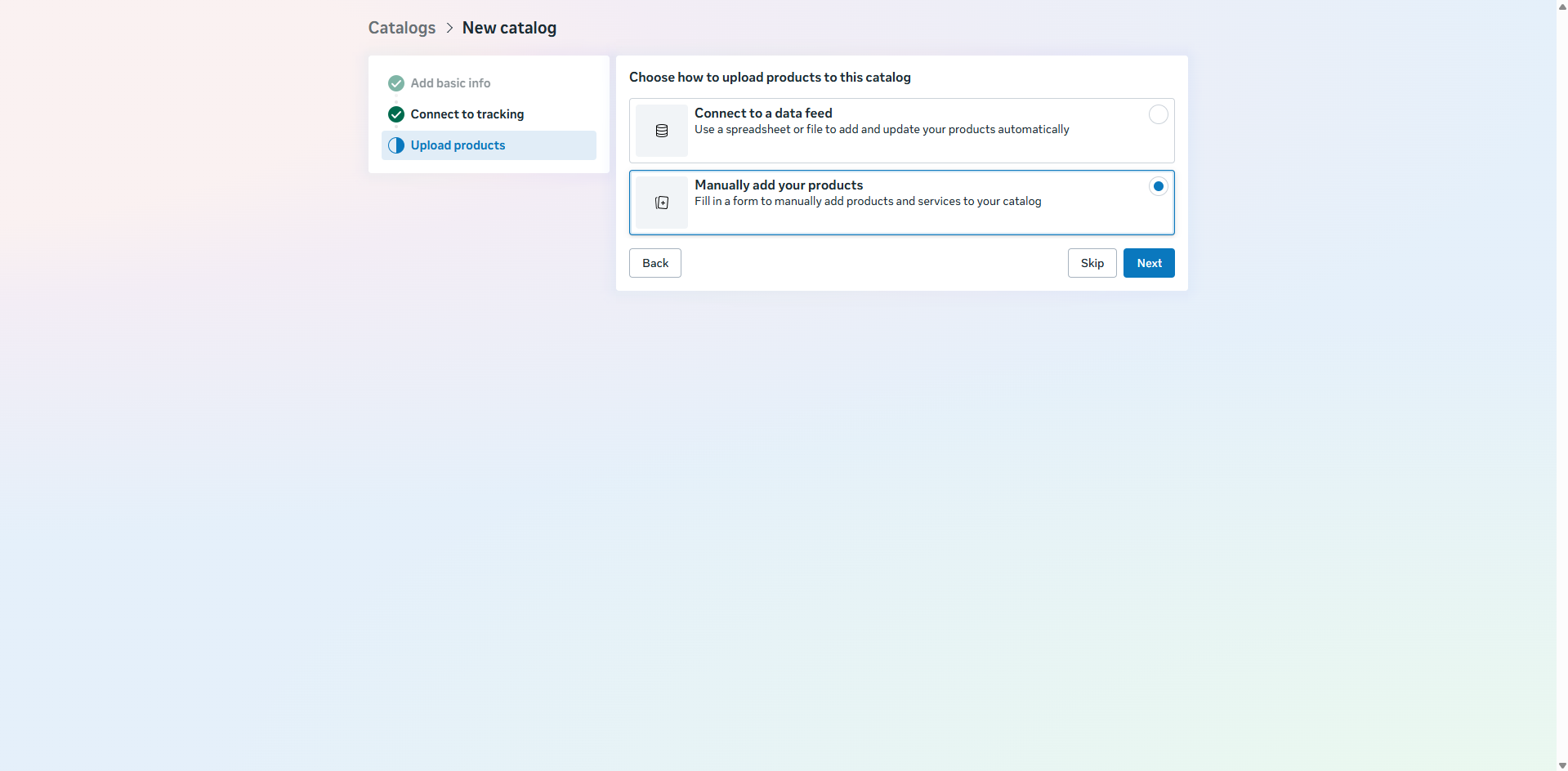Click the Back button
1568x771 pixels.
(x=655, y=263)
